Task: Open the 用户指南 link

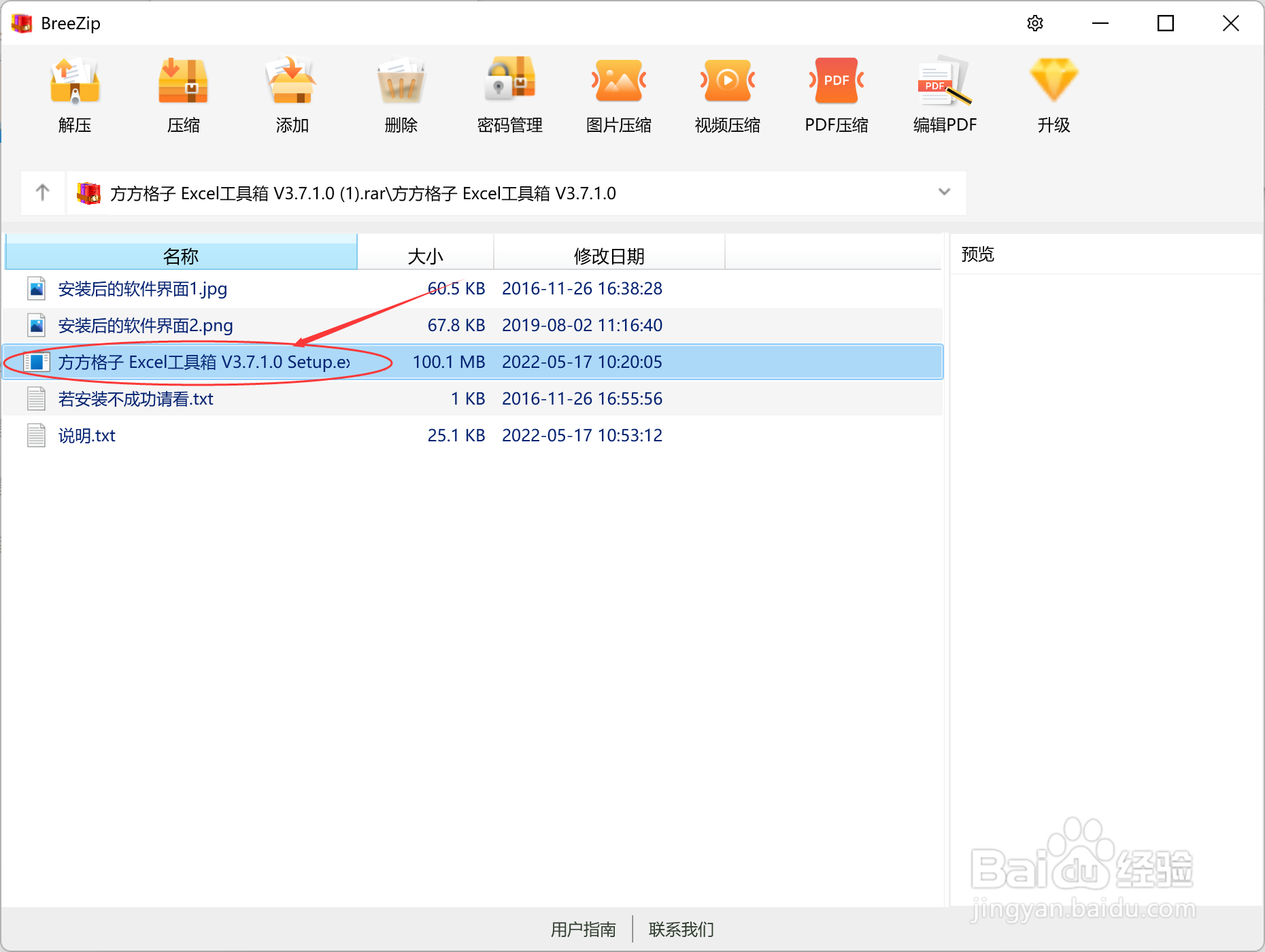Action: pos(584,930)
